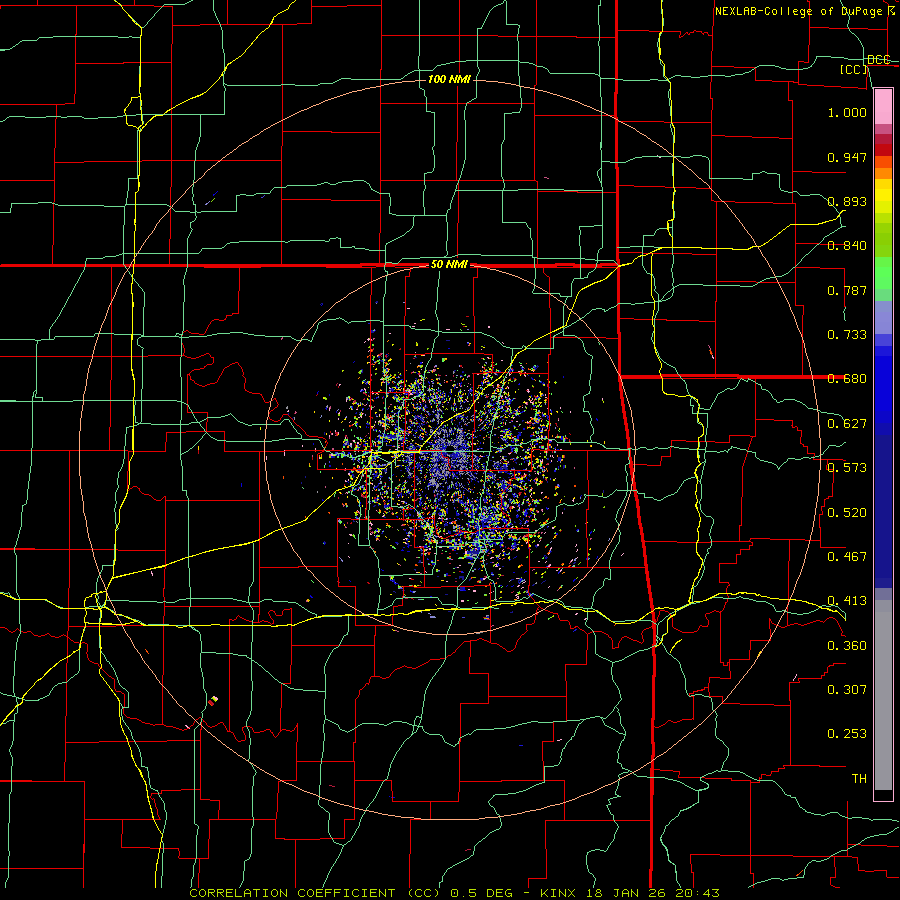Select the DCC label above the color bar
The image size is (900, 900).
click(879, 60)
